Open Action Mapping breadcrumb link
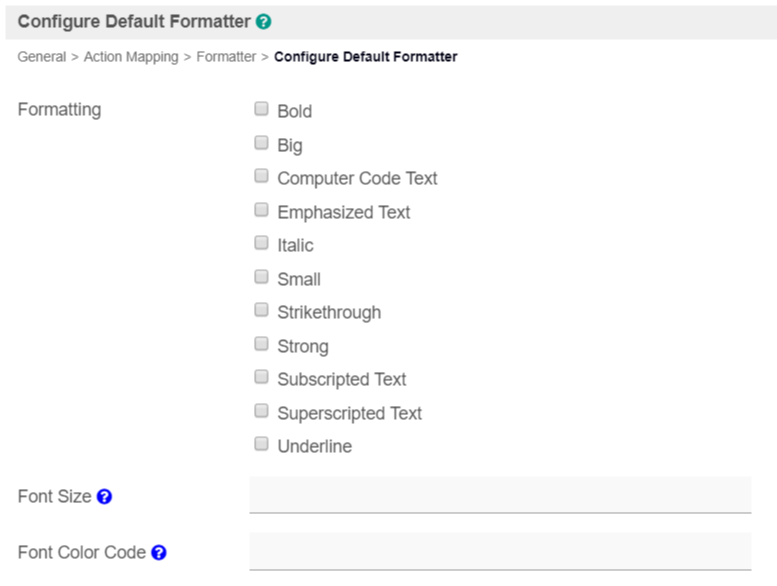 click(131, 57)
